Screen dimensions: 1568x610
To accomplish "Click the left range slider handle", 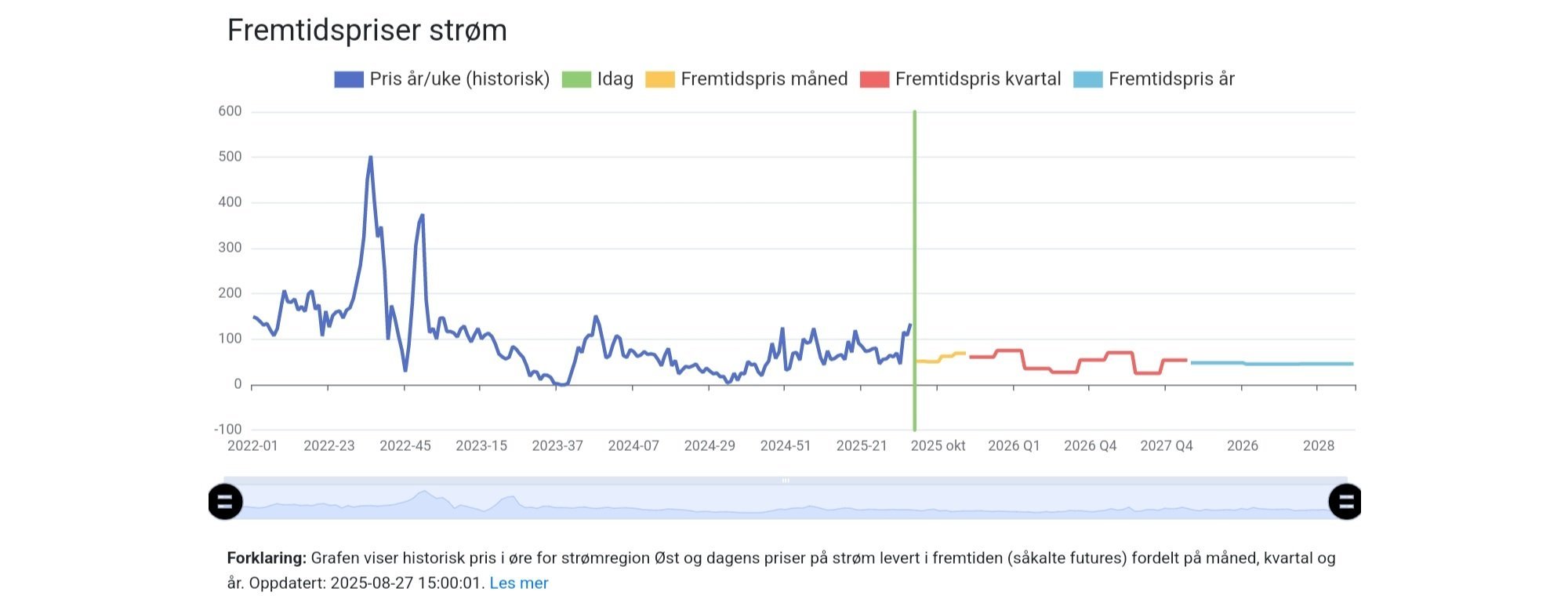I will point(225,502).
